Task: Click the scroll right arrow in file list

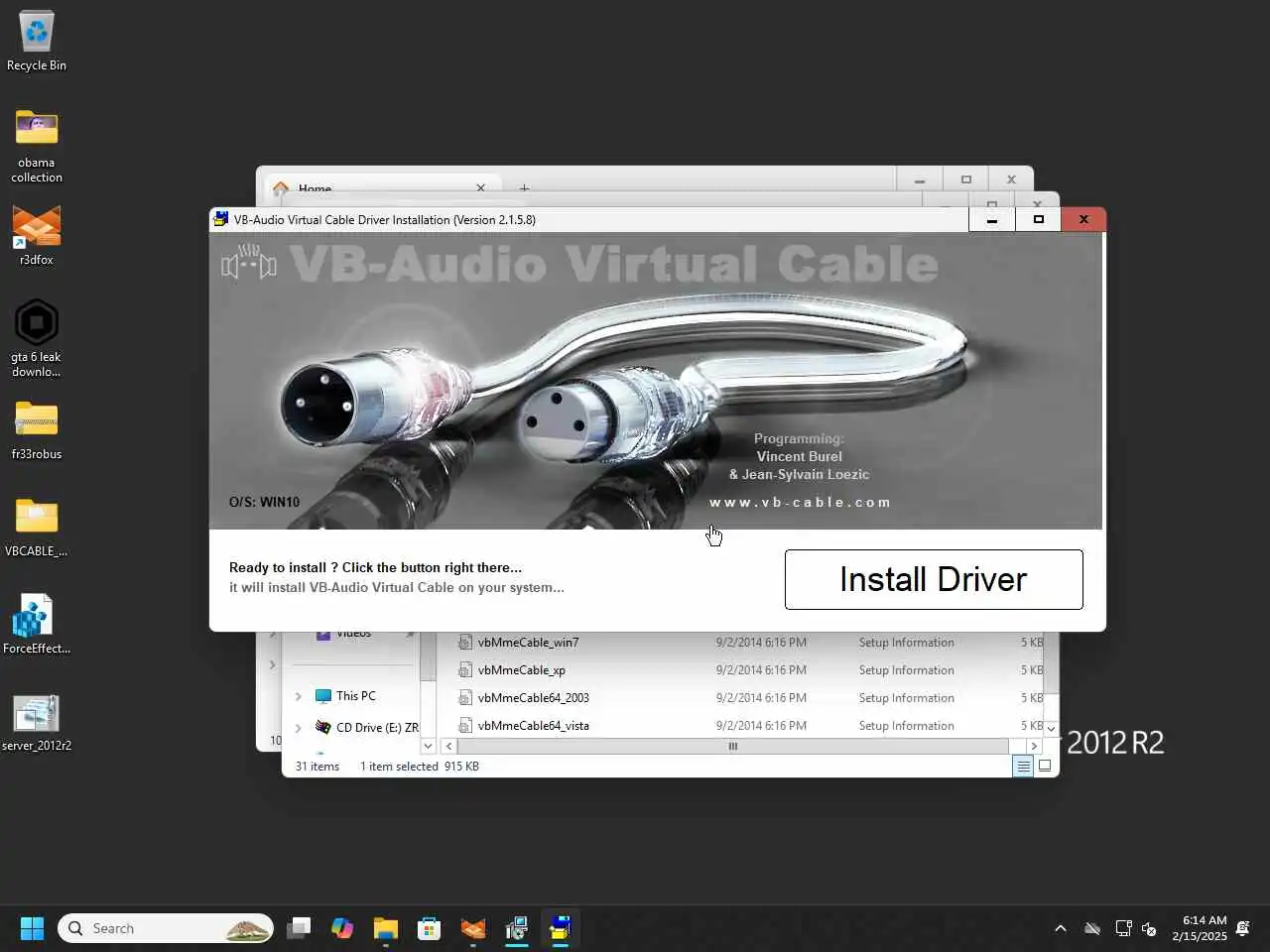Action: coord(1034,747)
